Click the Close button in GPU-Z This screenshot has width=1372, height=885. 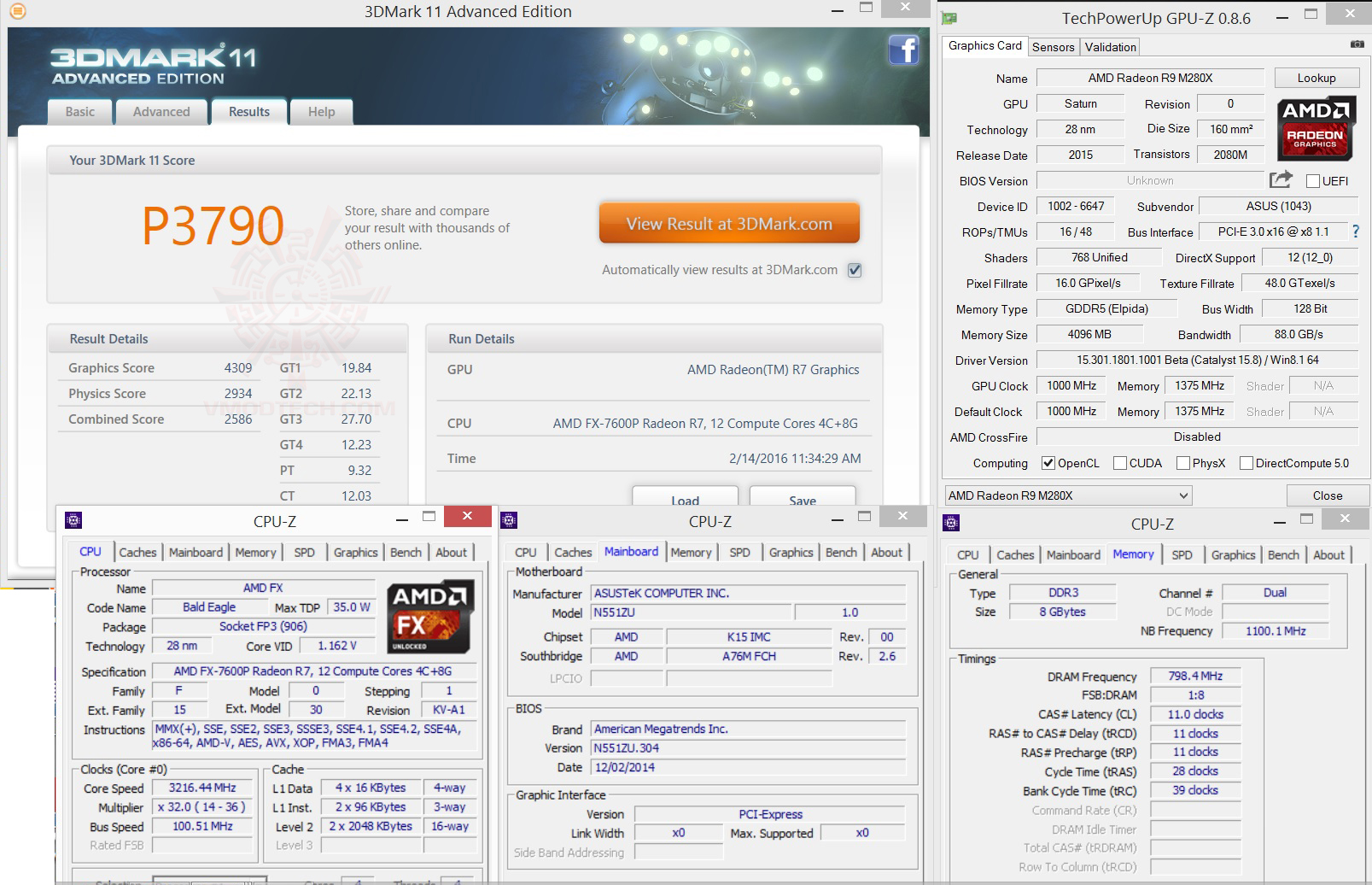tap(1328, 495)
